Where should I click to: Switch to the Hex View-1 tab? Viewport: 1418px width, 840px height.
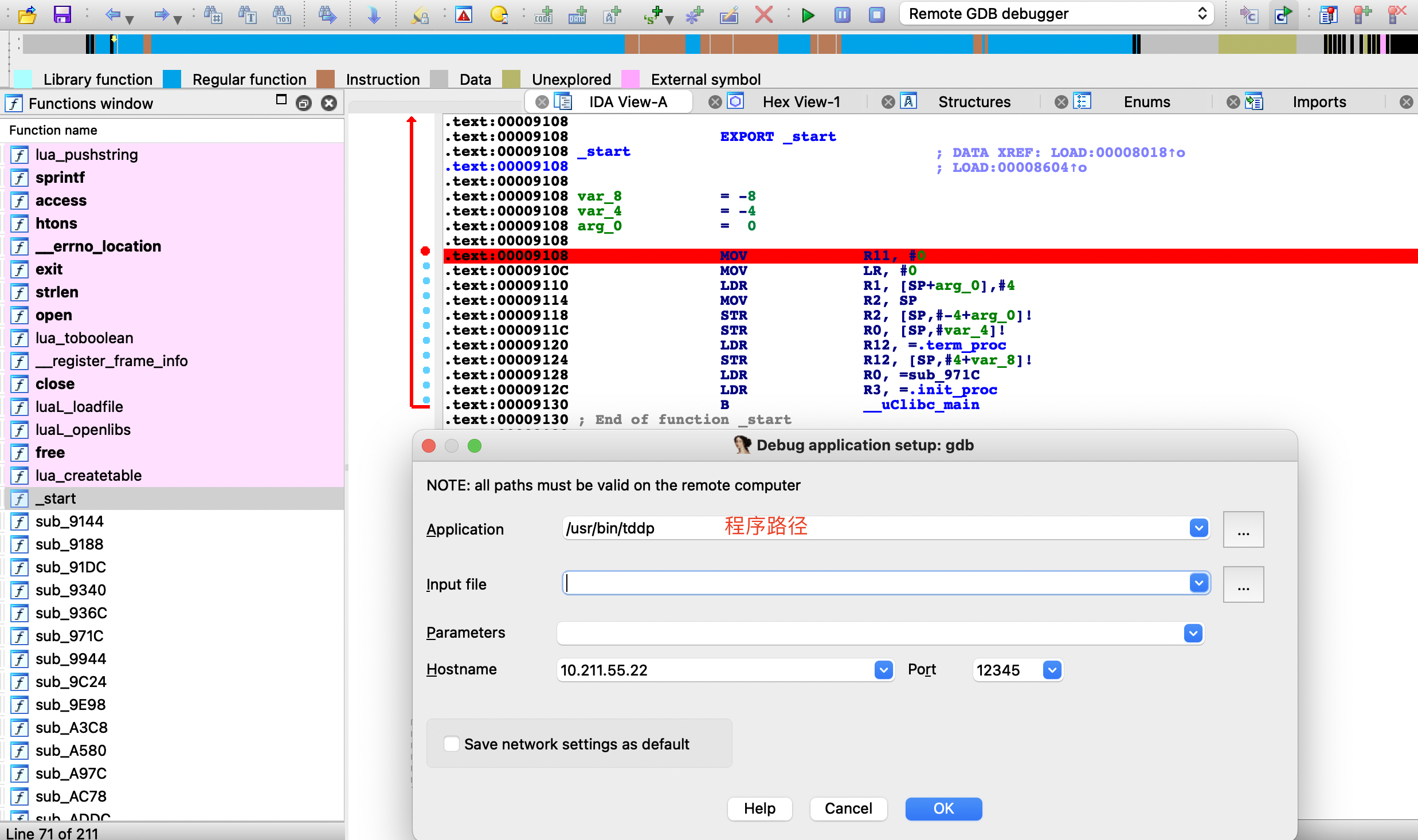(x=801, y=102)
